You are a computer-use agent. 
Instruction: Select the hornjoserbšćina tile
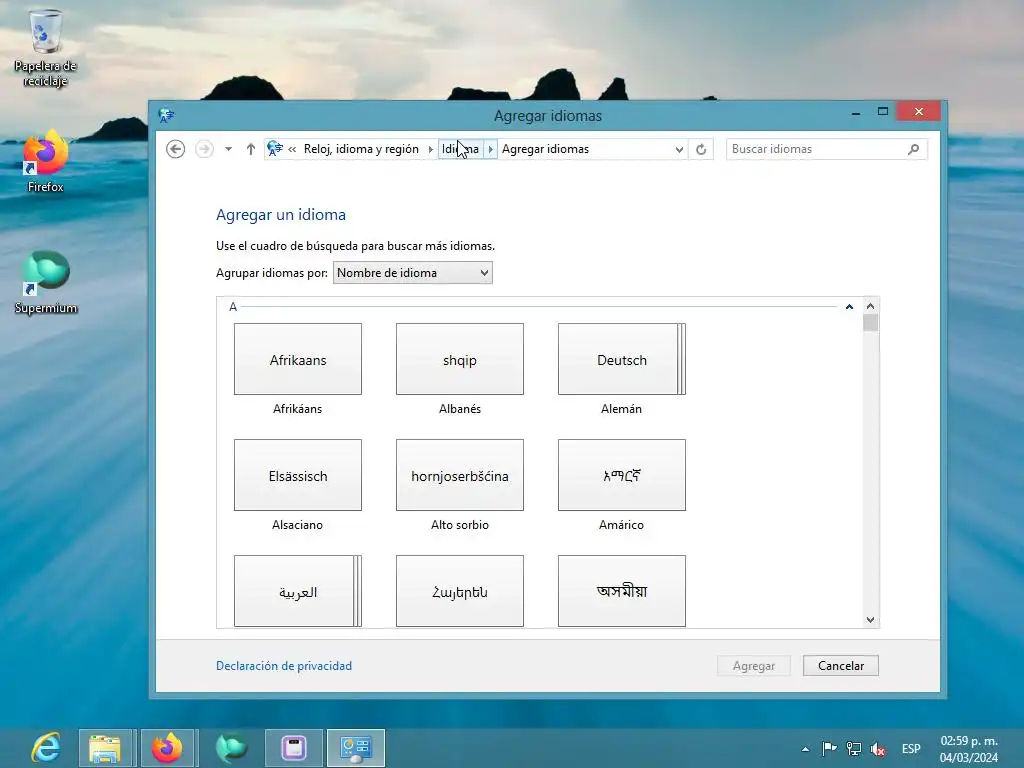[460, 475]
